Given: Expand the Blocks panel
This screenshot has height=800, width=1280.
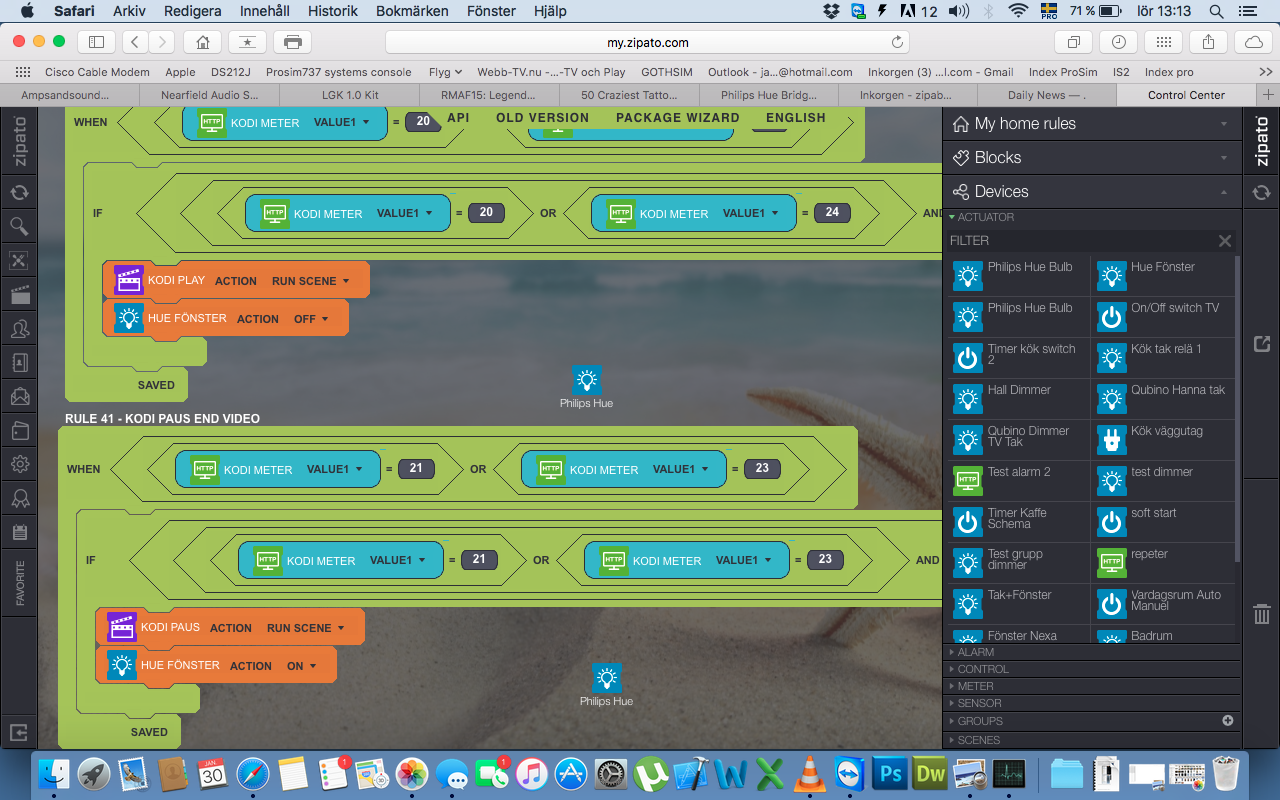Looking at the screenshot, I should [1091, 157].
